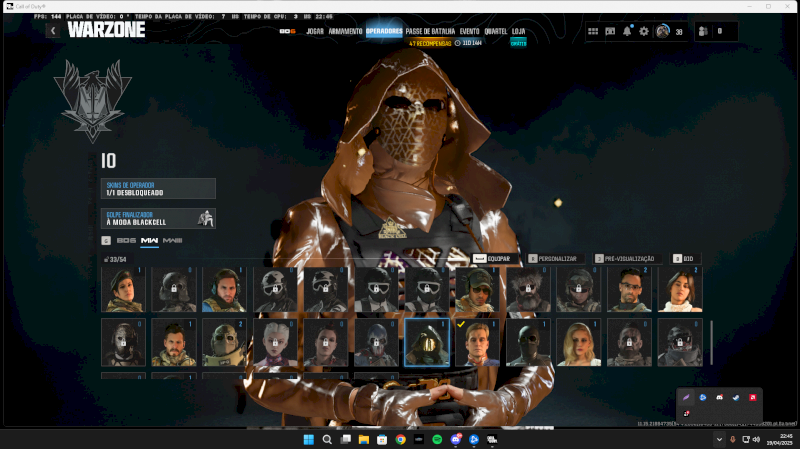This screenshot has width=800, height=449.
Task: Open the PASSE DE BATALHA tab
Action: pyautogui.click(x=430, y=31)
